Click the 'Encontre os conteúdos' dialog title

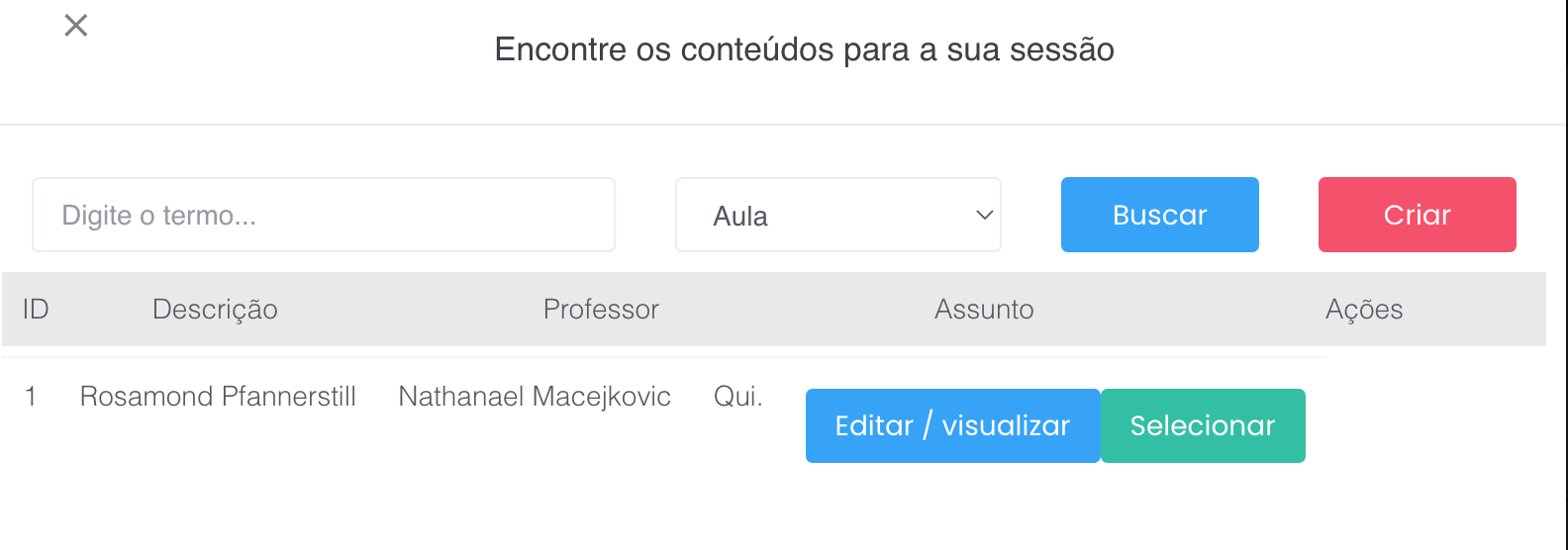[x=804, y=49]
